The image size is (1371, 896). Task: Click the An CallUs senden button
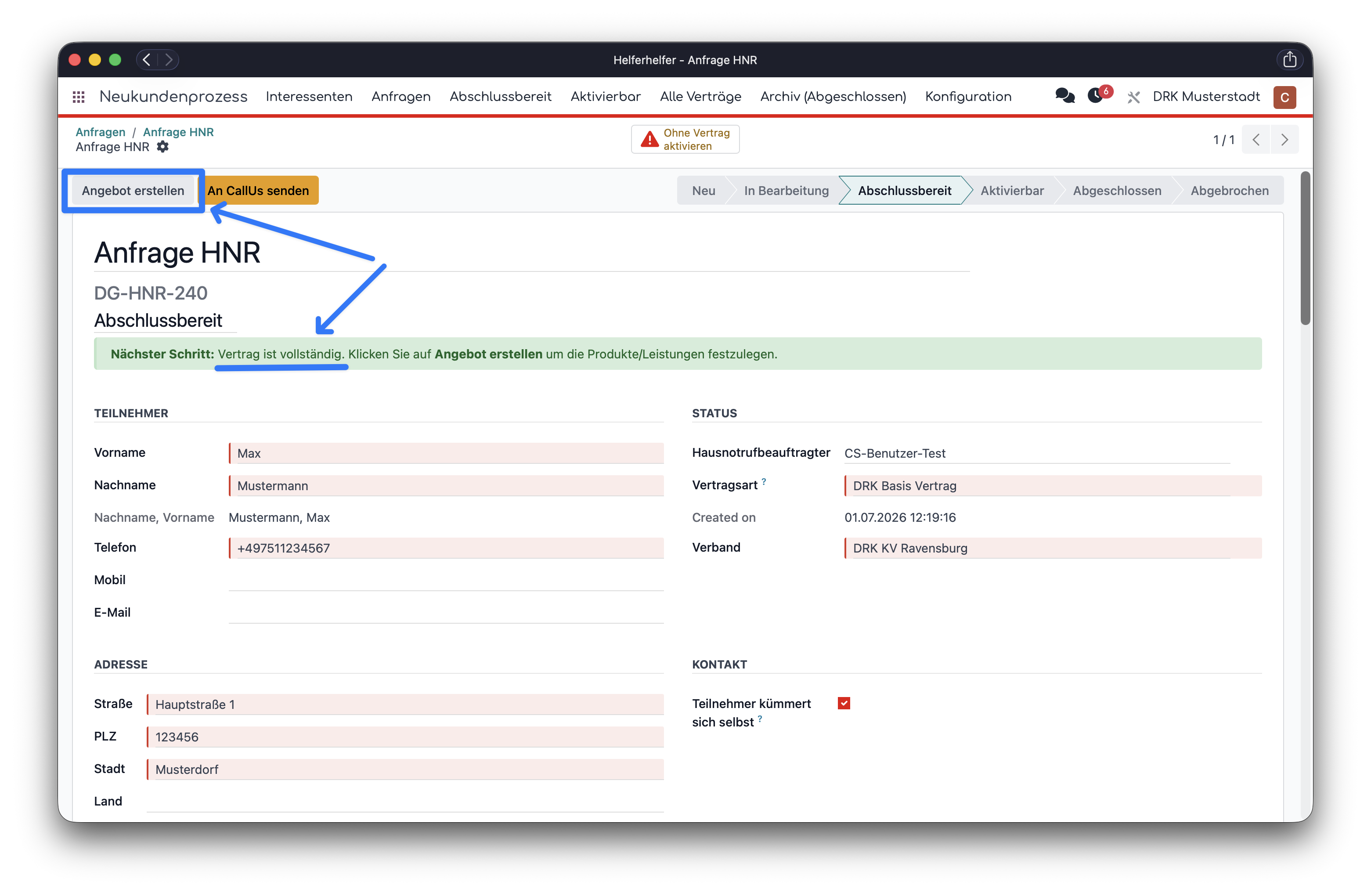258,191
